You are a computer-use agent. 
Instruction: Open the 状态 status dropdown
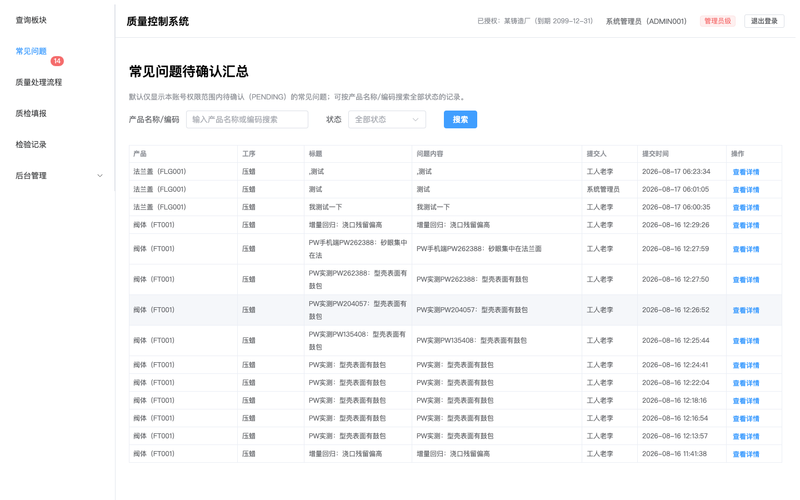[x=387, y=119]
